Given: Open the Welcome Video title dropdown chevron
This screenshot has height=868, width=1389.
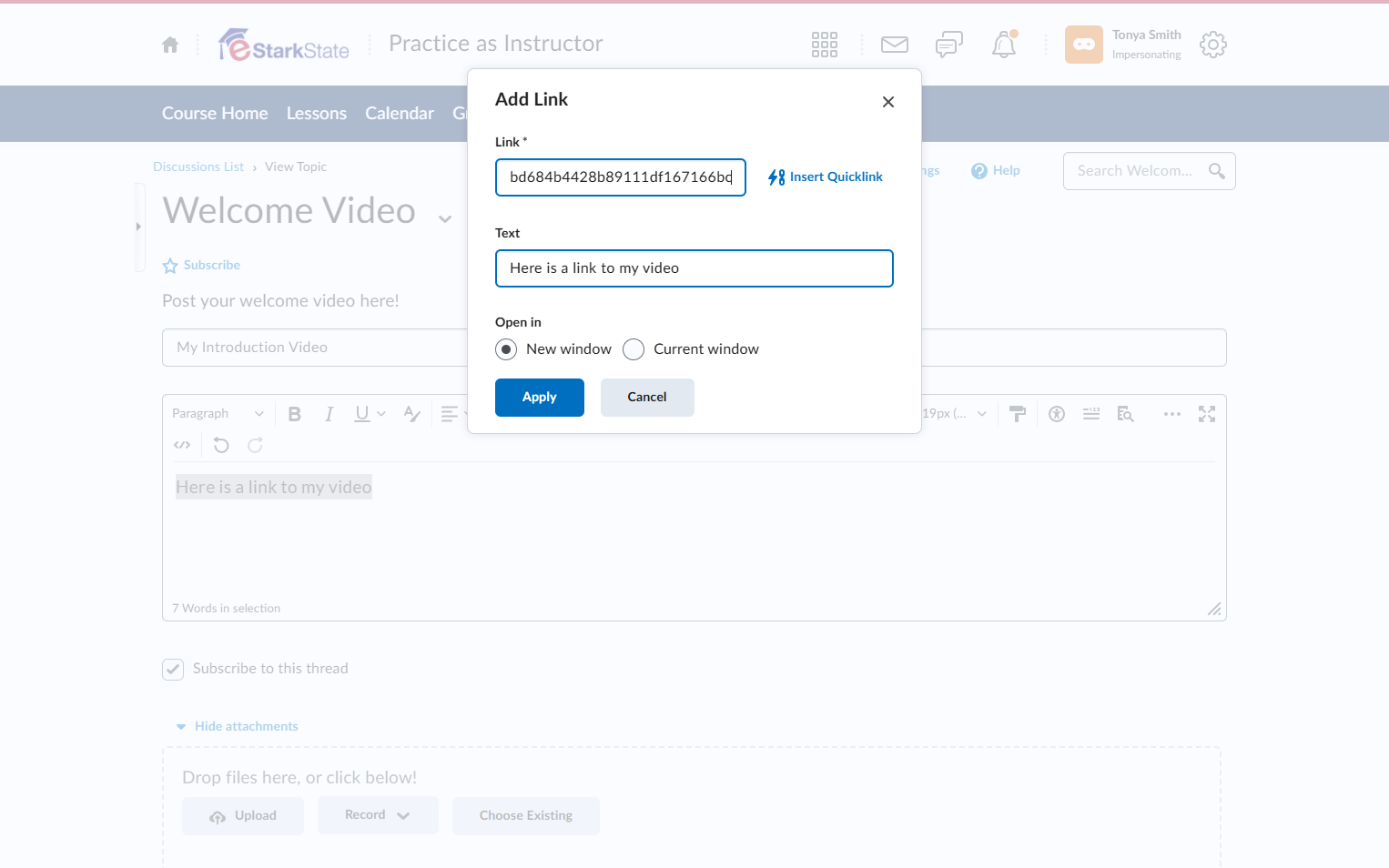Looking at the screenshot, I should pos(445,219).
